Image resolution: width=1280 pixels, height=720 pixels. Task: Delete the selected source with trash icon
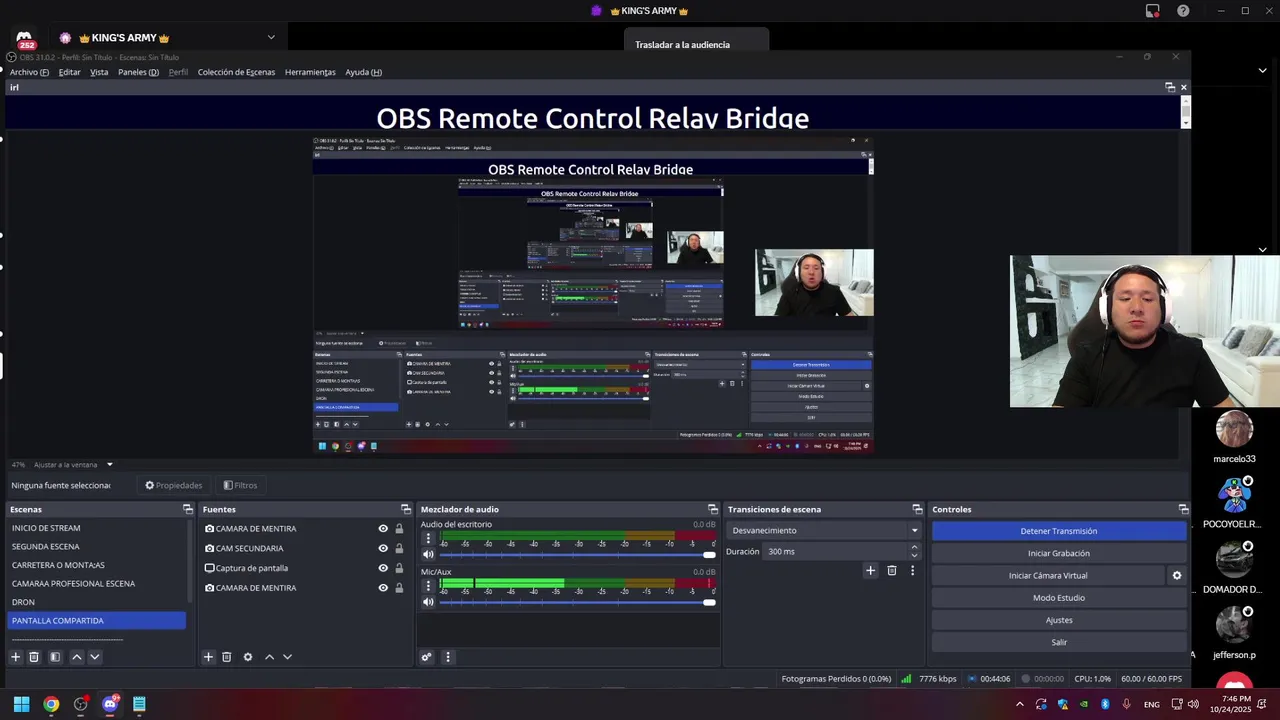click(x=227, y=657)
